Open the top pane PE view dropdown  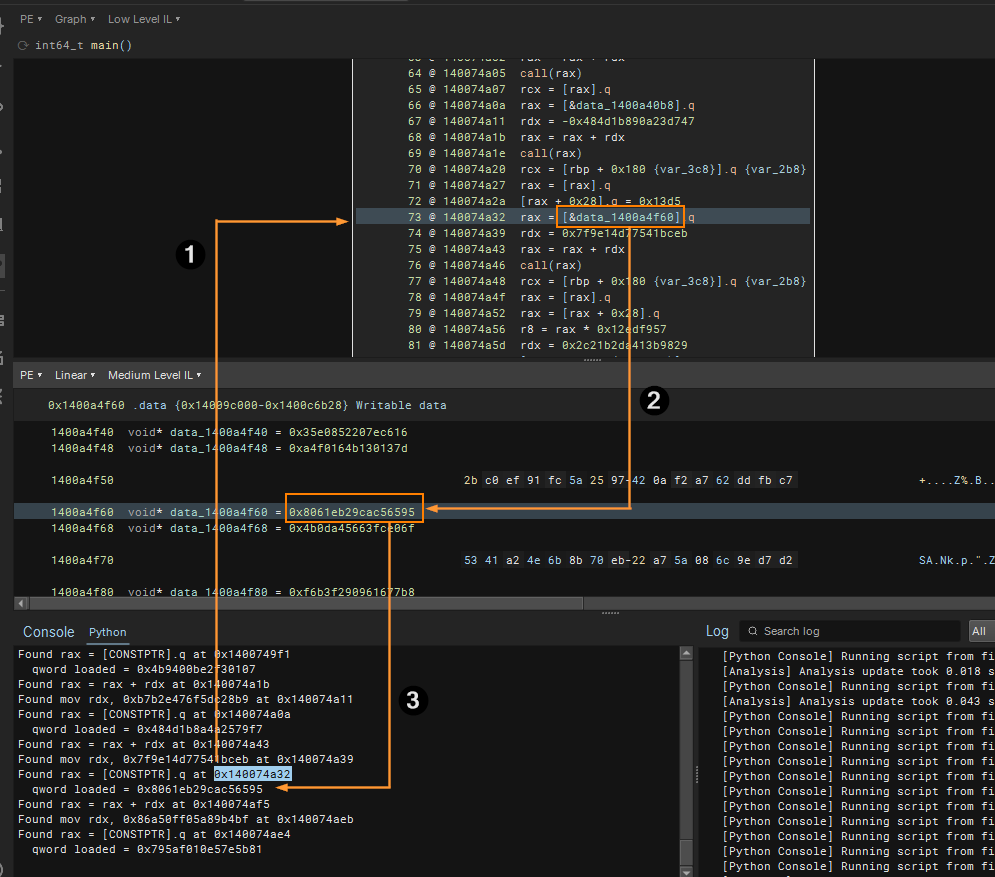point(30,19)
